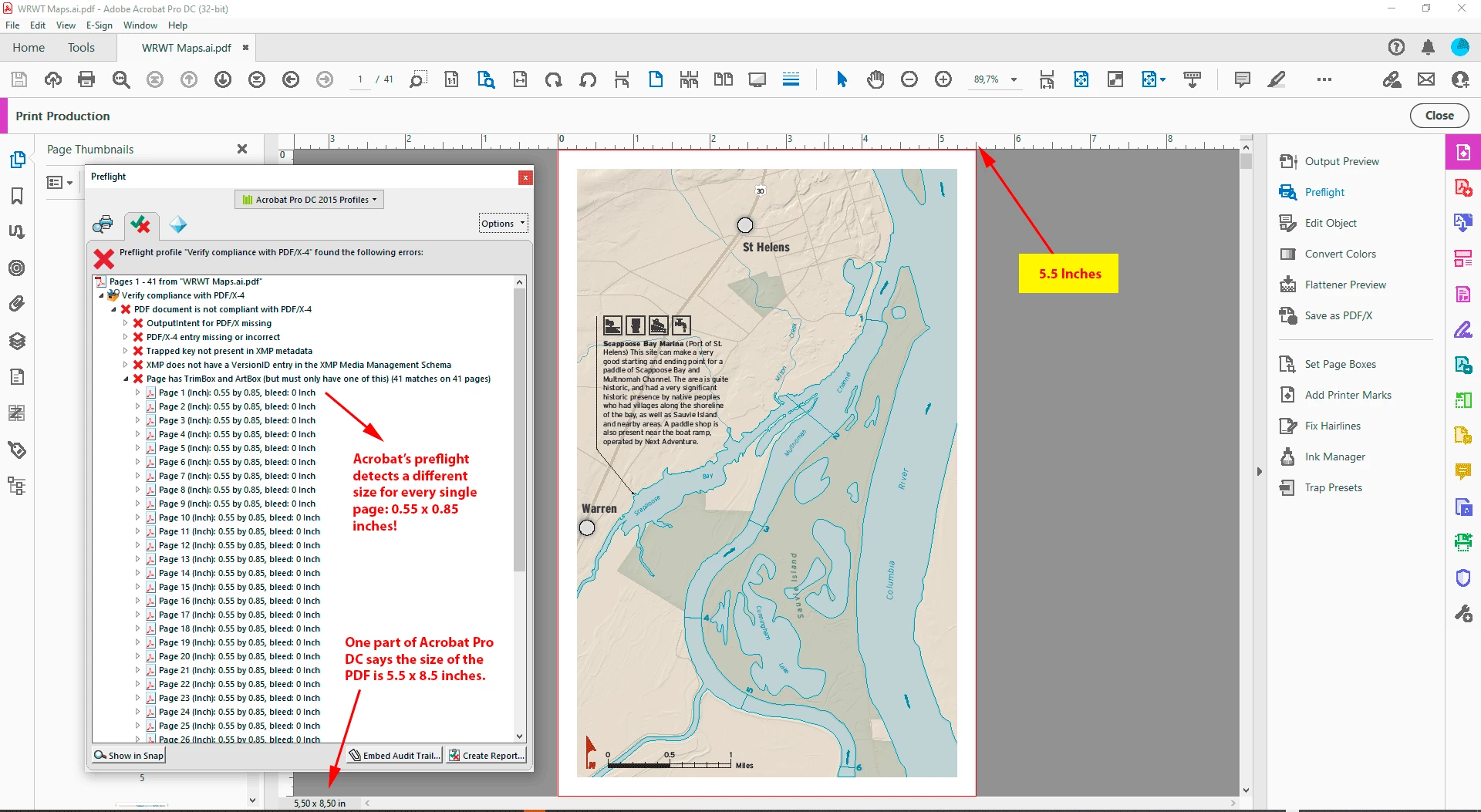The image size is (1481, 812).
Task: Click the Preflight results vertical scrollbar
Action: coord(520,432)
